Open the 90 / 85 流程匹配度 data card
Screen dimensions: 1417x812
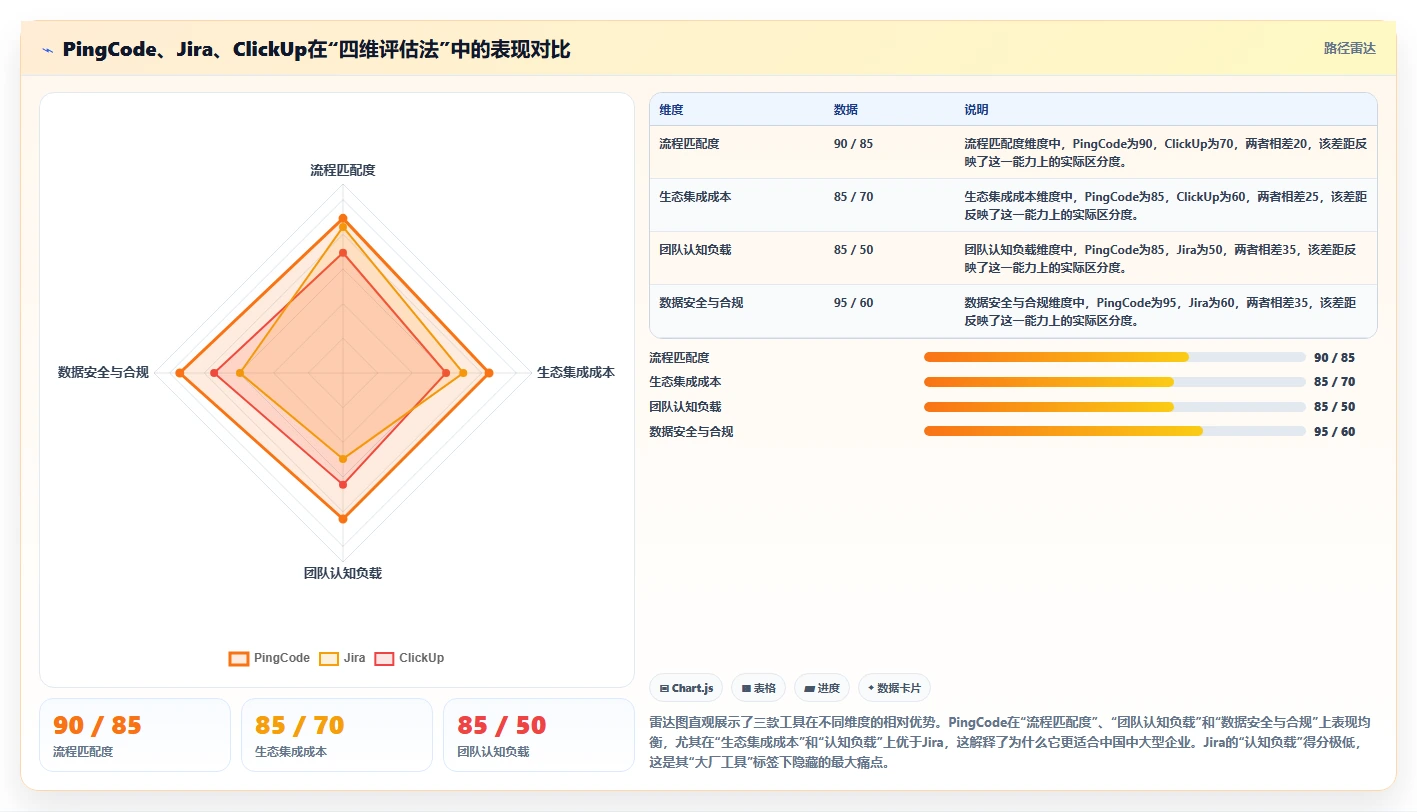(135, 735)
